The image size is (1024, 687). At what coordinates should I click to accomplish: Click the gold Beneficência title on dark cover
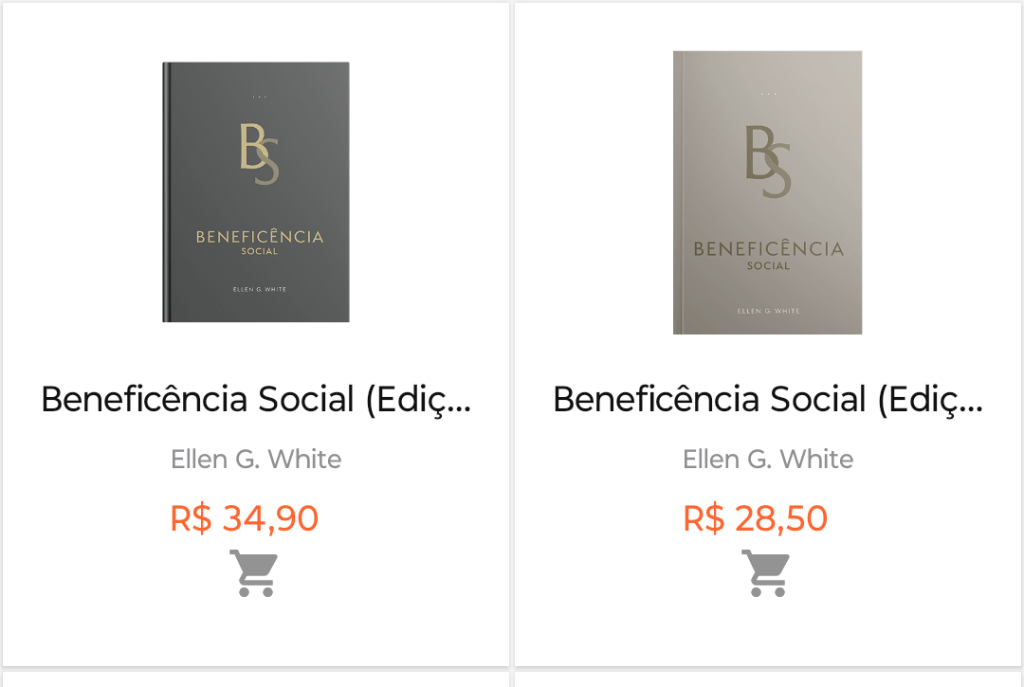[x=259, y=238]
